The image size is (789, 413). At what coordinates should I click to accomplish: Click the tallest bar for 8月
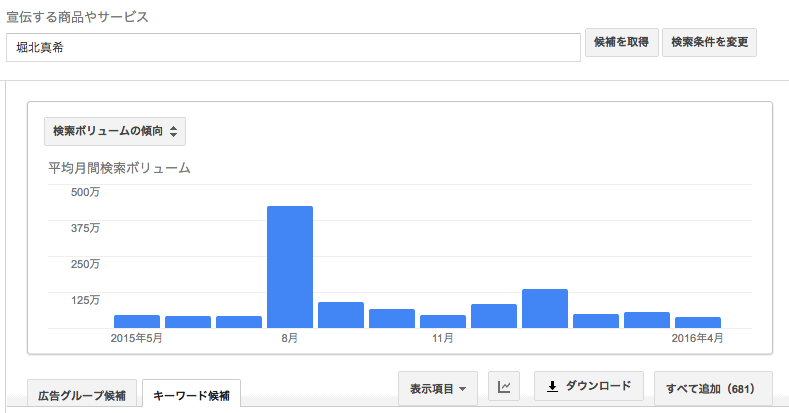tap(290, 267)
